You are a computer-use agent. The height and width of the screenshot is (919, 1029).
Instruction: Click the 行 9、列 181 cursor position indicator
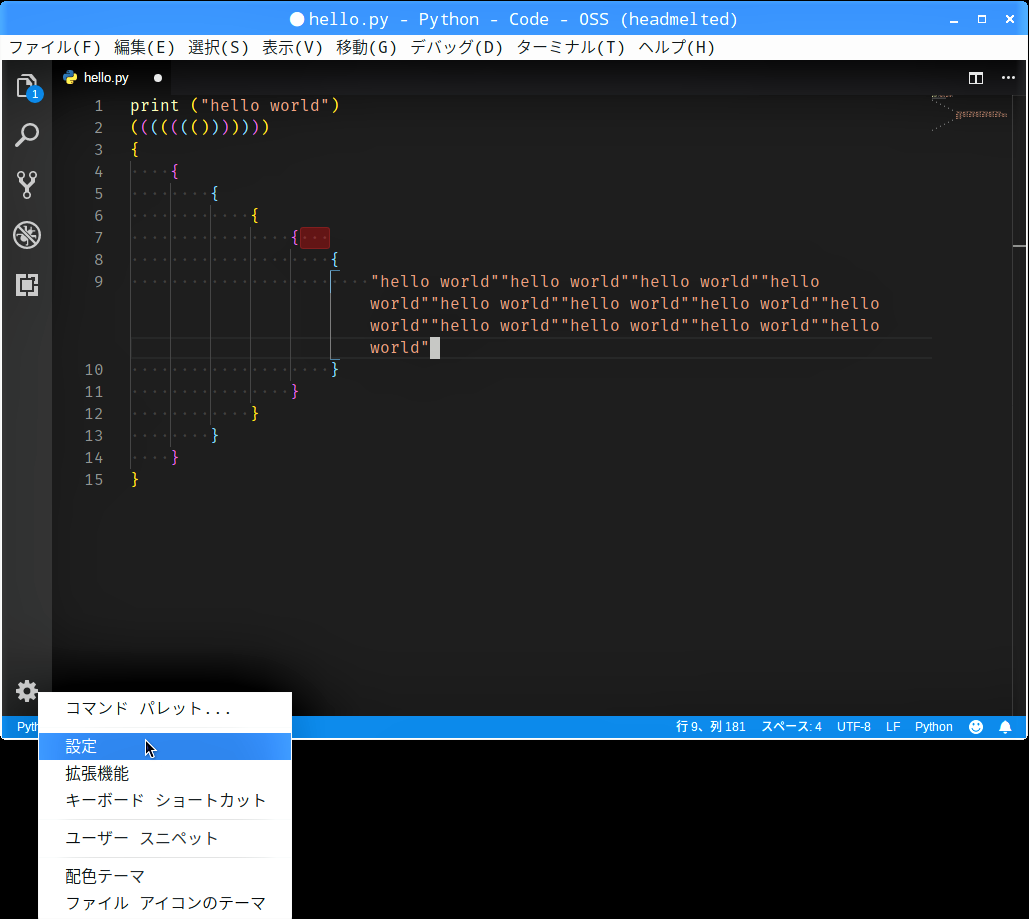point(711,727)
